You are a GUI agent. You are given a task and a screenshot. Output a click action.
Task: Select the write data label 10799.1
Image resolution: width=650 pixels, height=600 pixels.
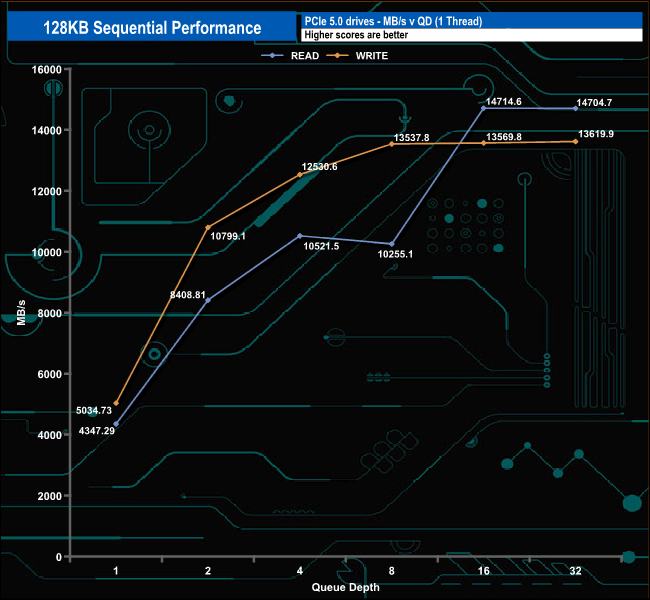(x=228, y=236)
